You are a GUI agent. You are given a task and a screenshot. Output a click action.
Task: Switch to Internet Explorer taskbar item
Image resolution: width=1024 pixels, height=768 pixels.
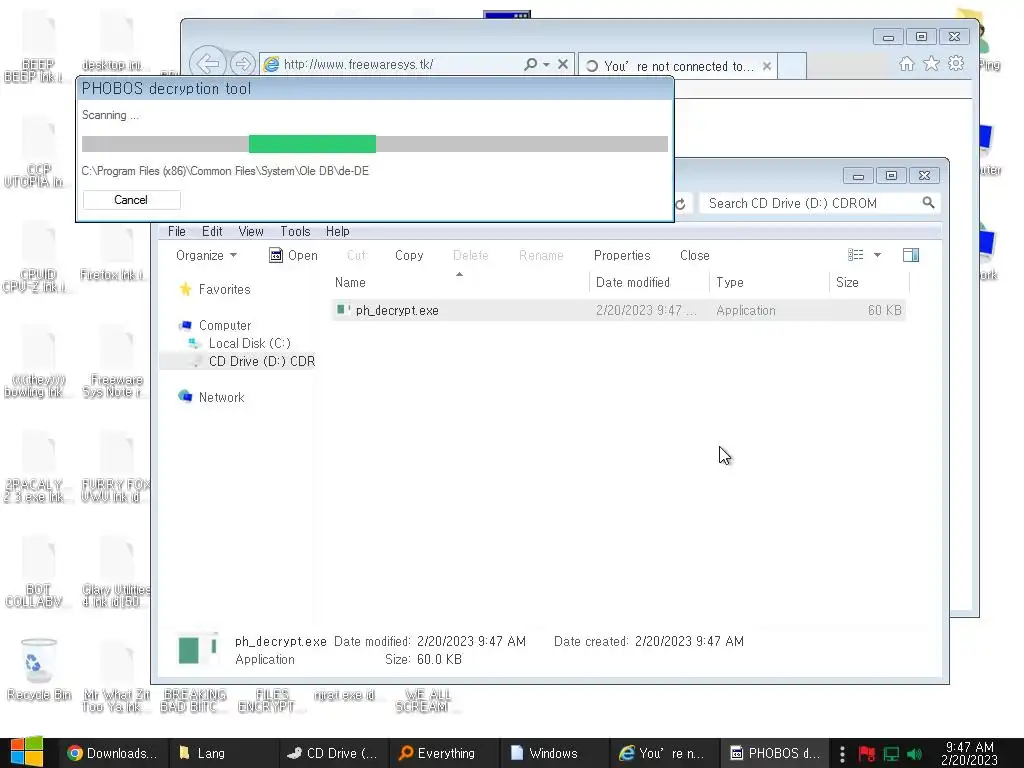pos(664,753)
